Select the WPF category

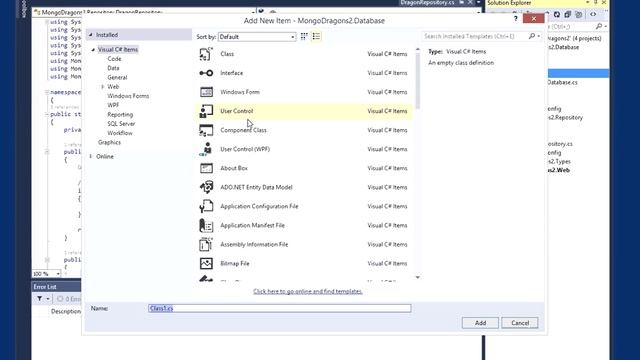tap(113, 105)
